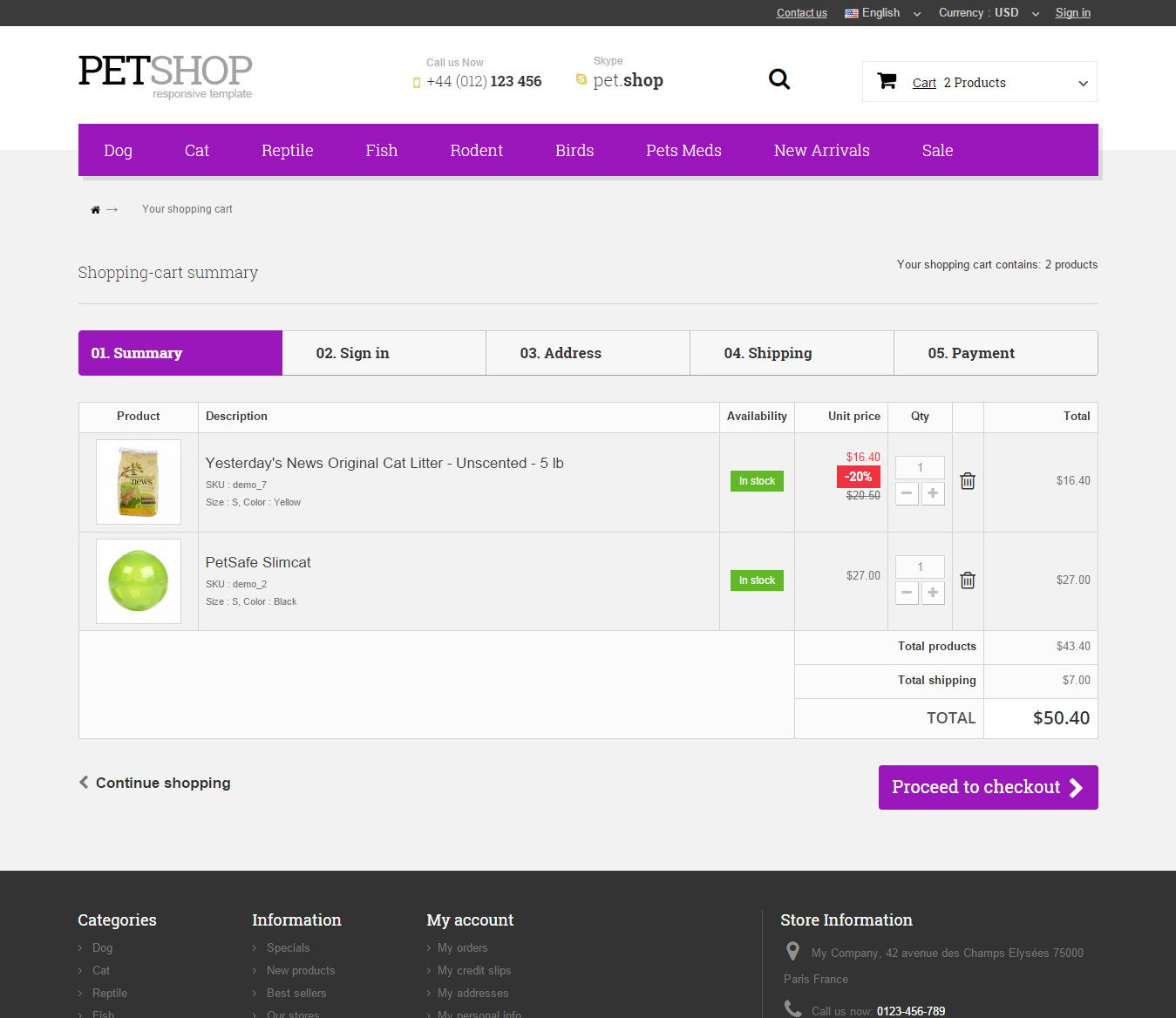This screenshot has width=1176, height=1018.
Task: Delete the cat litter item via trash icon
Action: tap(967, 481)
